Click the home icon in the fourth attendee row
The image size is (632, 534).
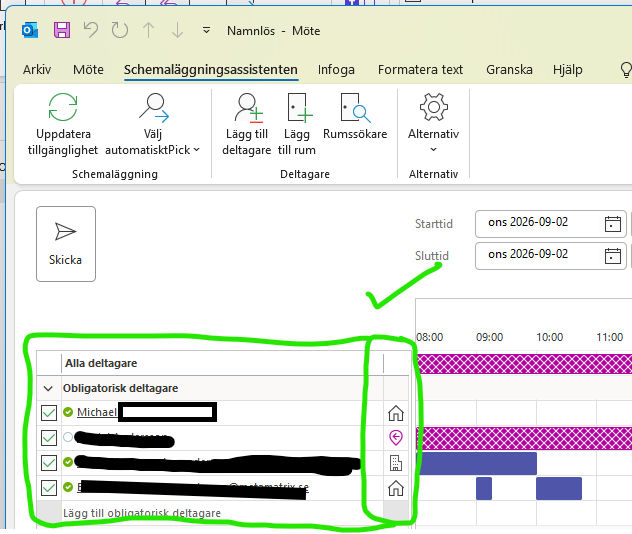tap(396, 488)
